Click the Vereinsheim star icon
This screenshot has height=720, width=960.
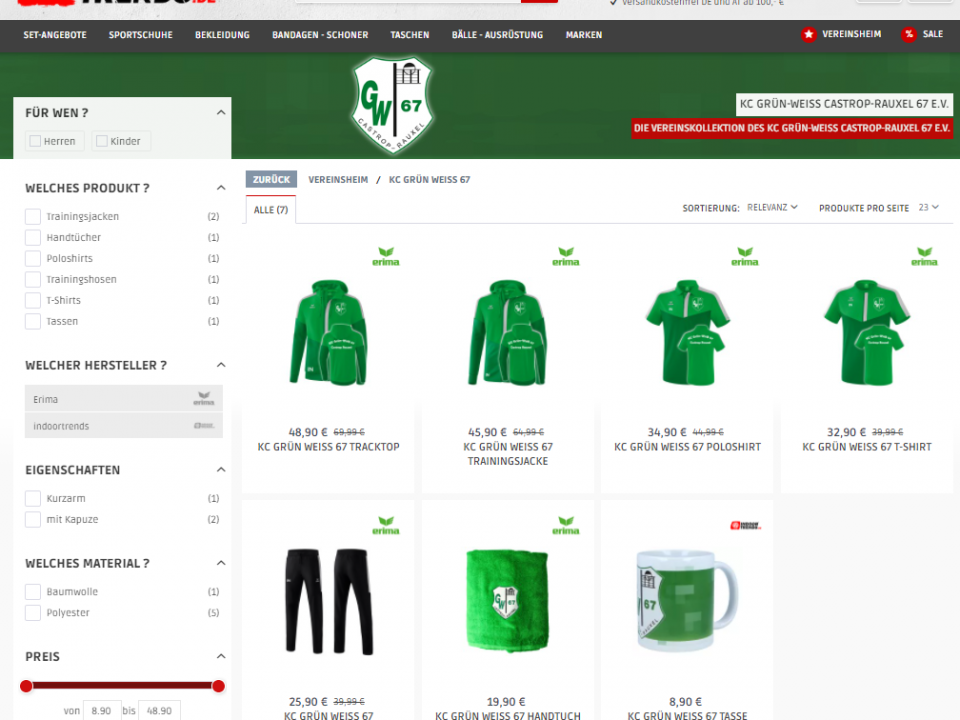click(x=808, y=34)
